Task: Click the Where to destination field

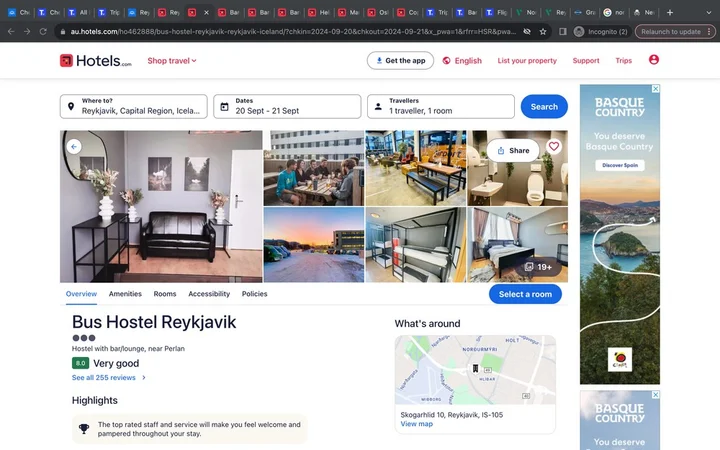Action: [x=134, y=106]
